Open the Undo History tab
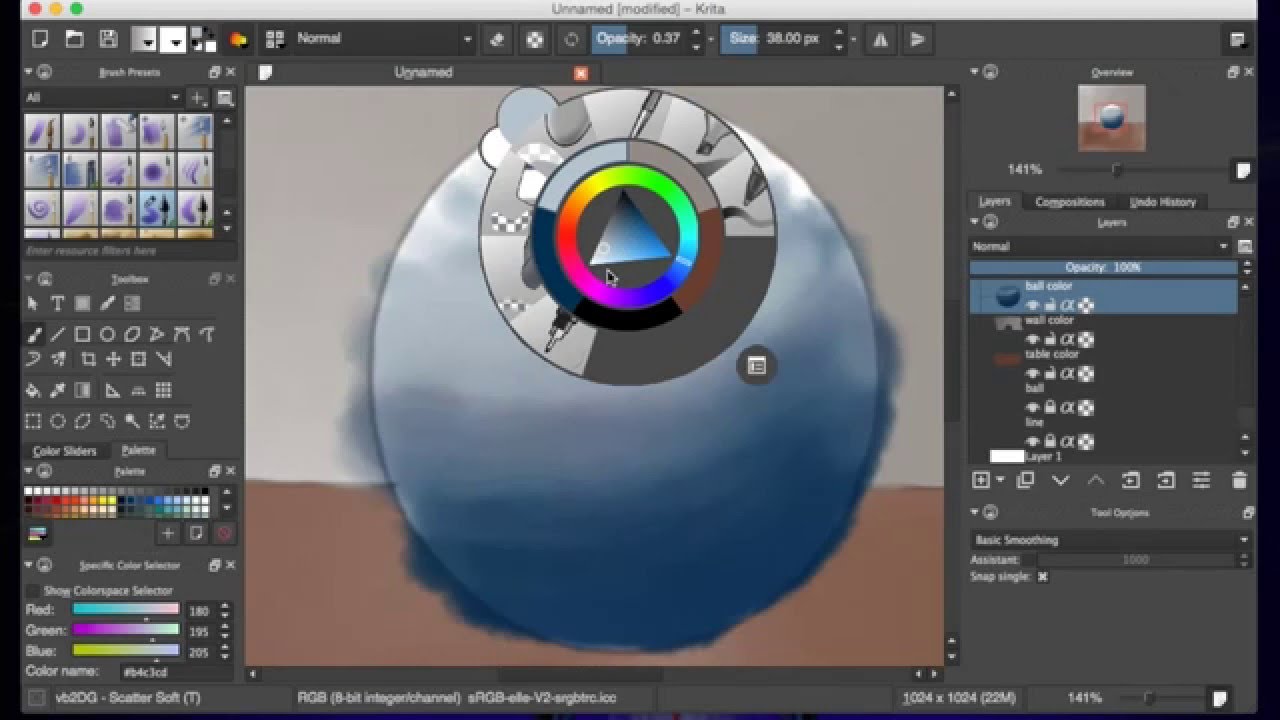Screen dimensions: 1280x720 (x=1163, y=201)
